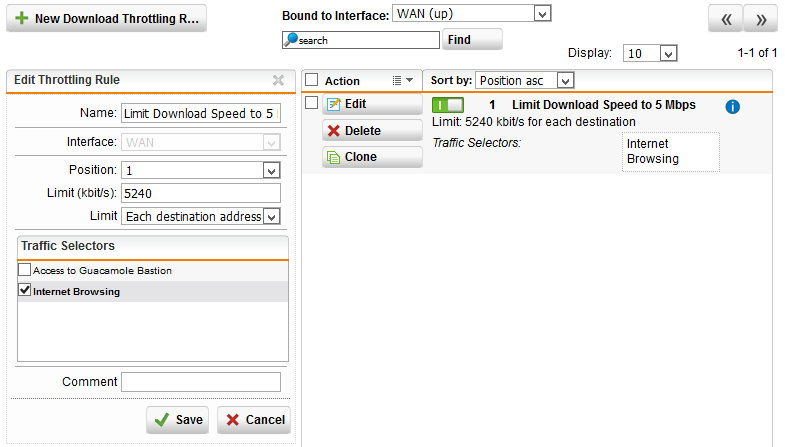Tick the checkbox for rule 1 row

tap(311, 103)
